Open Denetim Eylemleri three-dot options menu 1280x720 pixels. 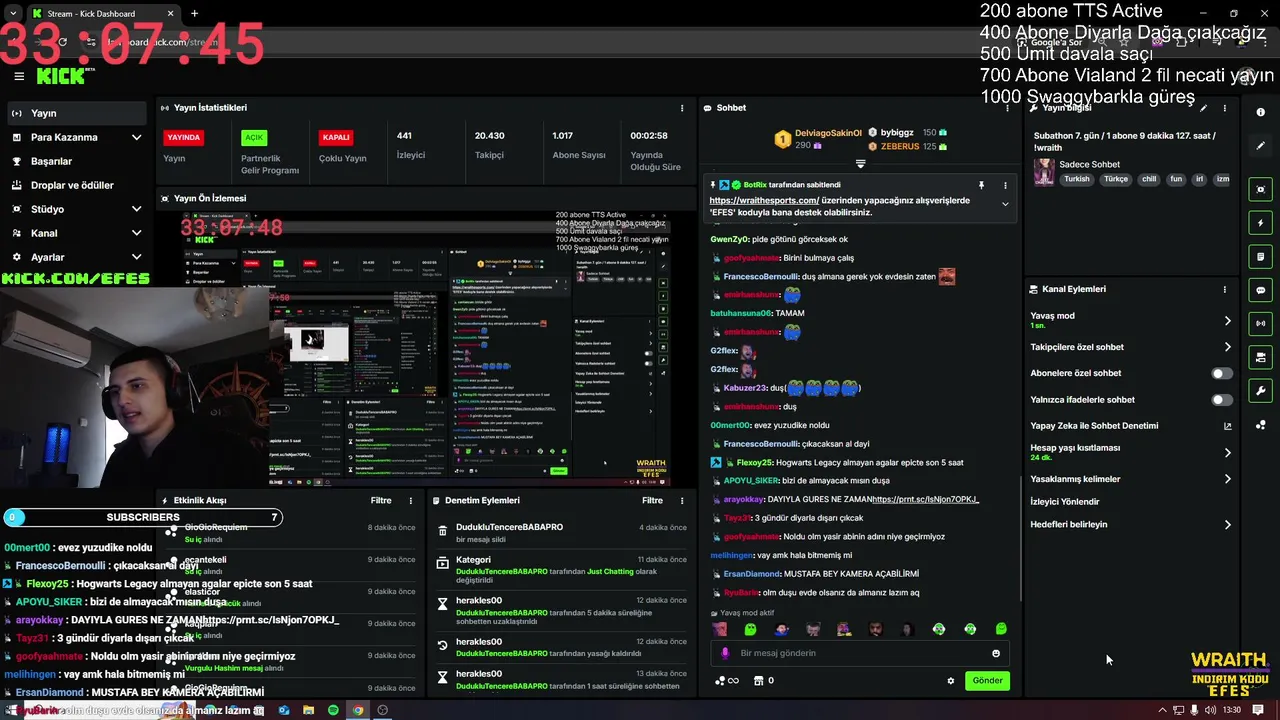point(682,500)
